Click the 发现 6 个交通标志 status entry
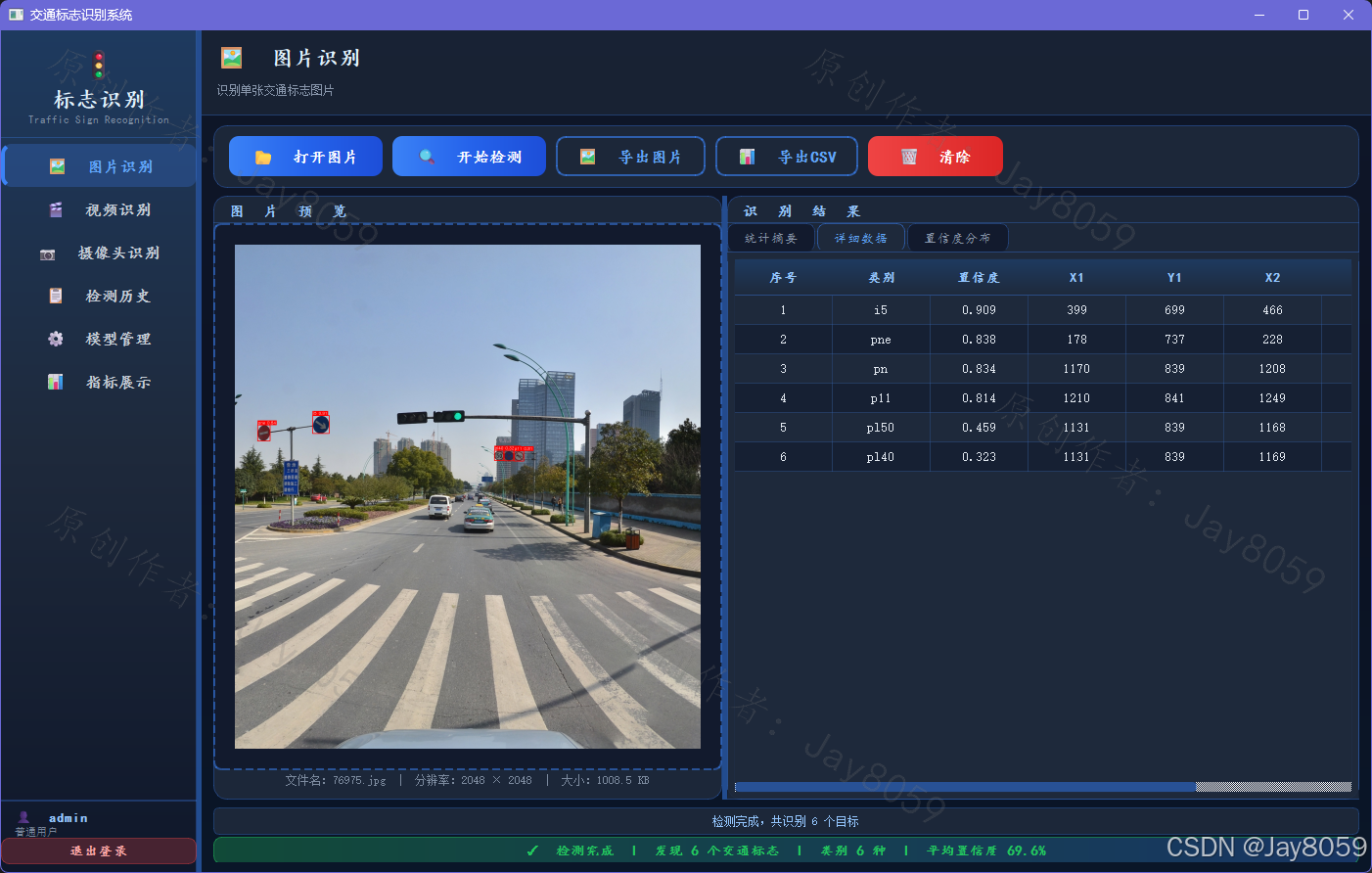Screen dimensions: 1372x873 [x=717, y=850]
